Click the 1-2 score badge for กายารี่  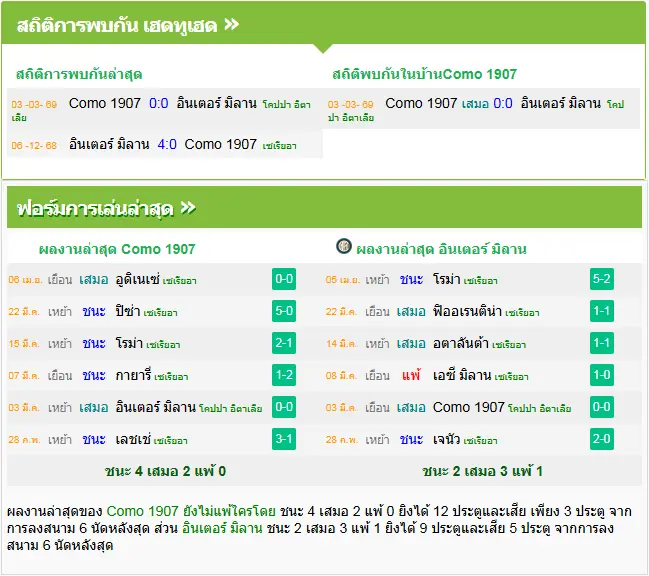[284, 375]
